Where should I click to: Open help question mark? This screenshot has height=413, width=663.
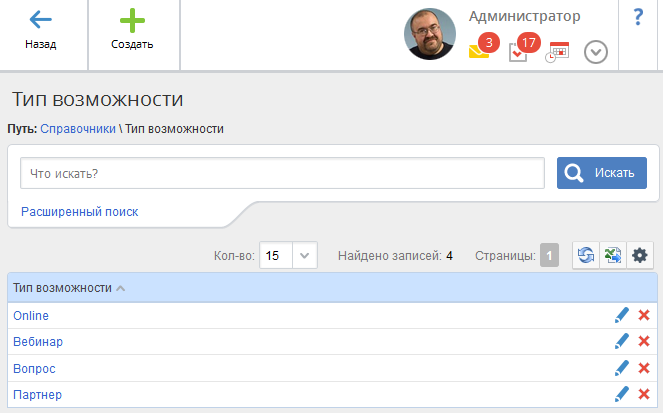[638, 17]
